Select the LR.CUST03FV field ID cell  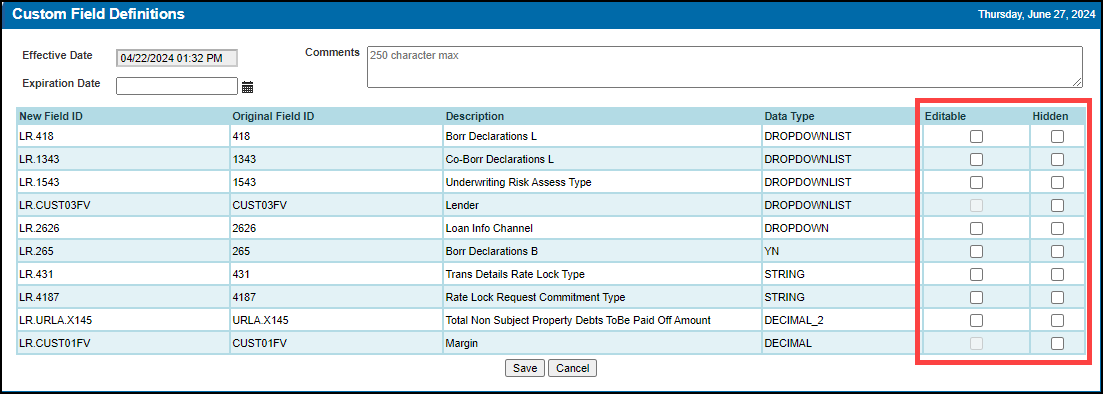pos(122,205)
